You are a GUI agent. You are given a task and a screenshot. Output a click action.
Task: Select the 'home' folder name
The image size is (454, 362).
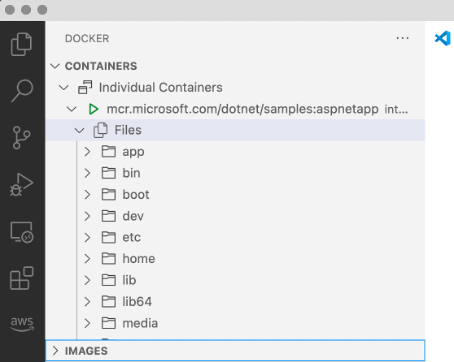pos(139,259)
